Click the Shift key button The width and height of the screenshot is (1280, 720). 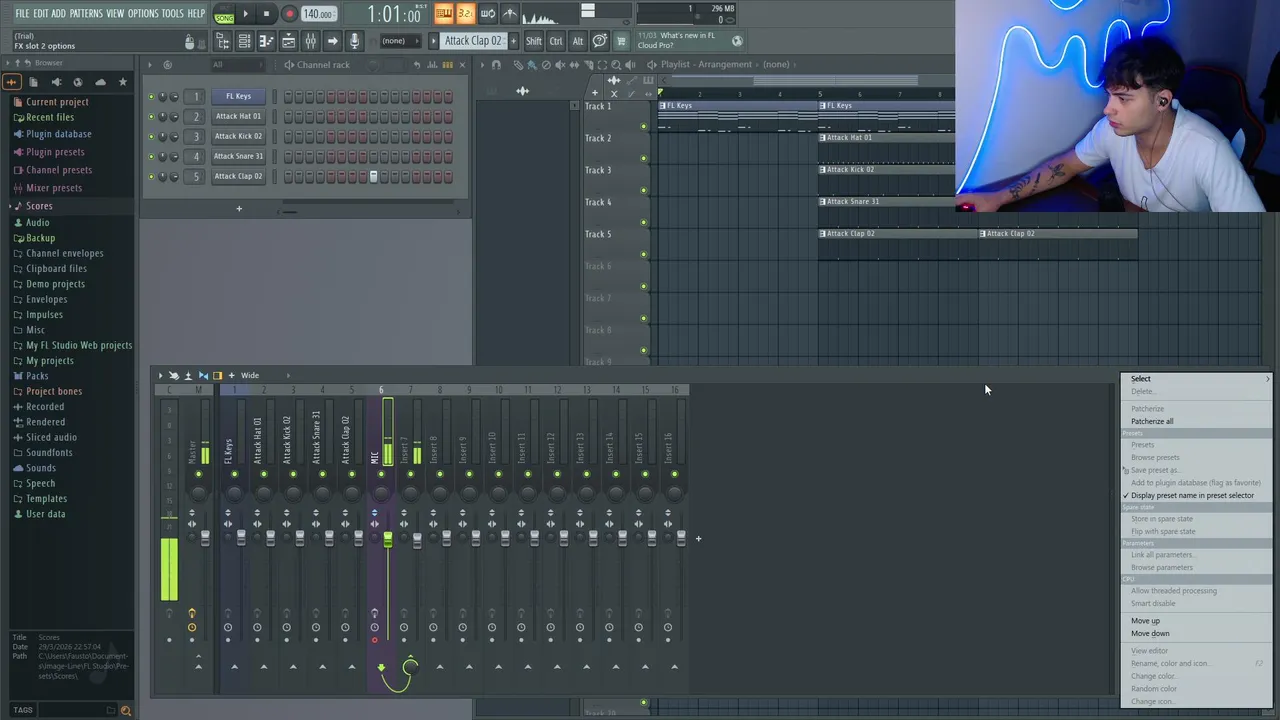tap(534, 41)
